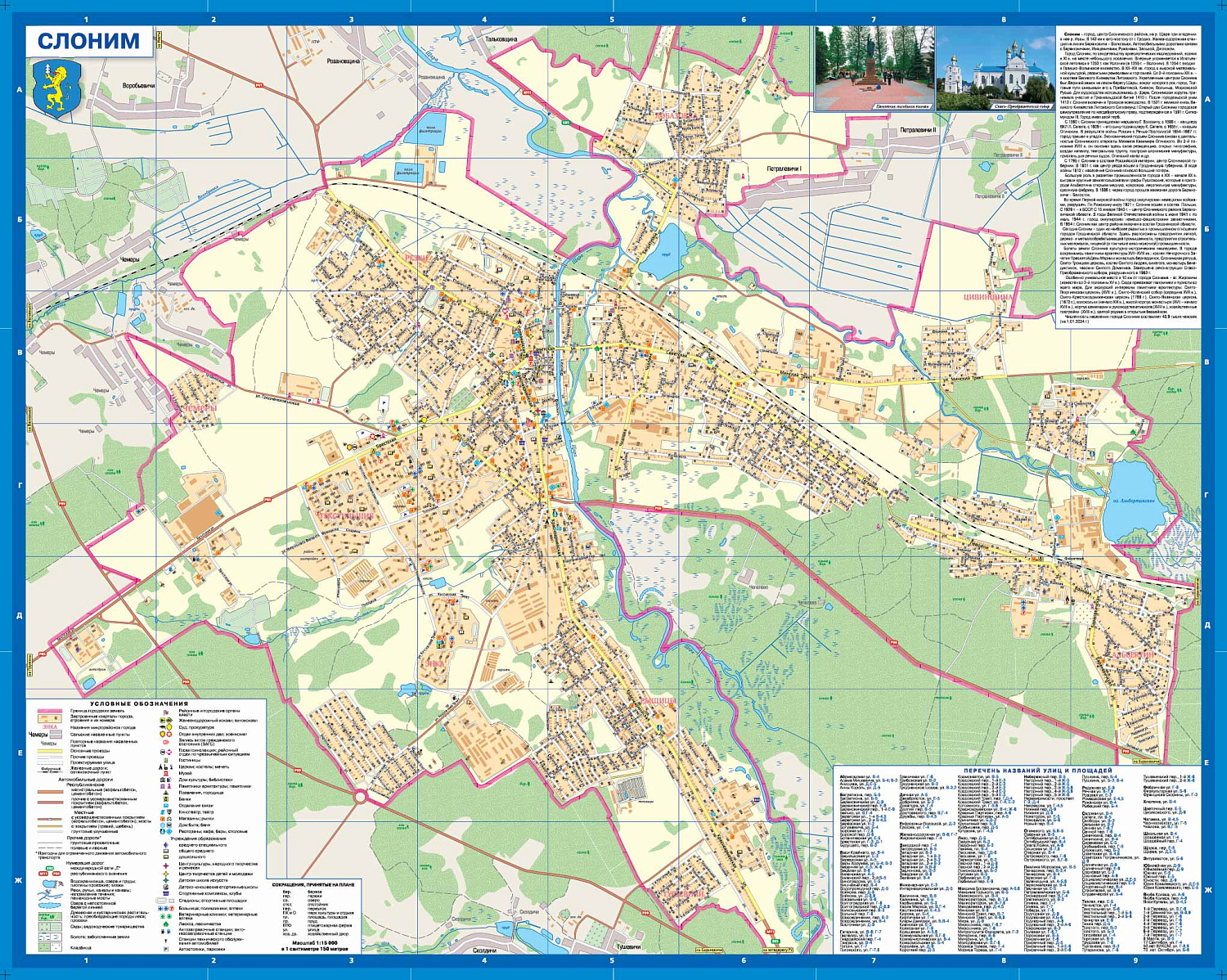Click the street index heading ПЕРЕЧЕНЬ НАЗВАНИЙ УЛИЦ
This screenshot has height=980, width=1227.
(1037, 771)
